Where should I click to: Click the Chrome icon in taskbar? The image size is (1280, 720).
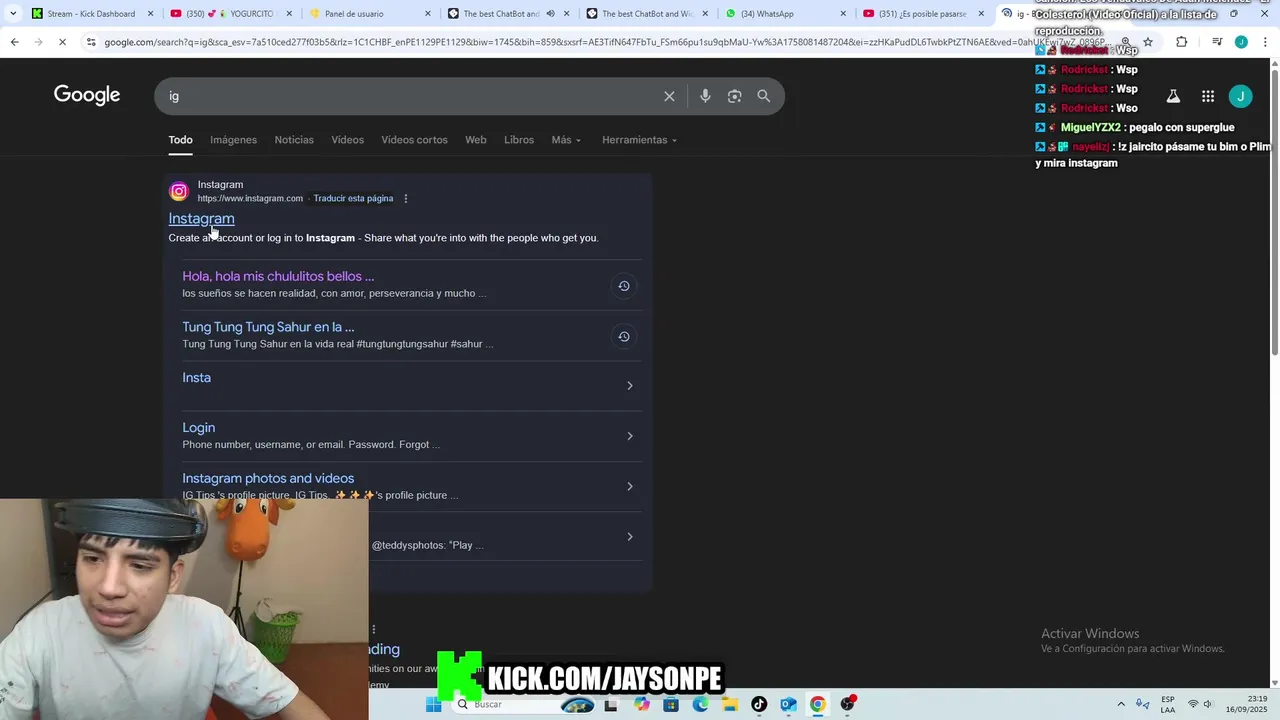click(x=818, y=704)
